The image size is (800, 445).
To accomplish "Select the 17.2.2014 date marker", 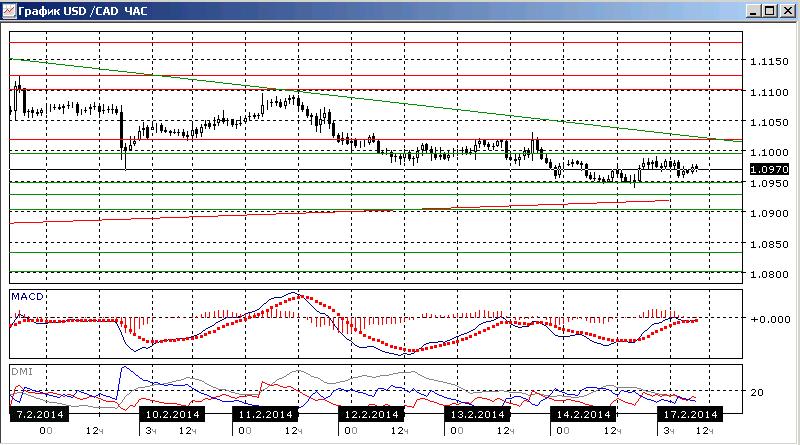I will [x=690, y=414].
